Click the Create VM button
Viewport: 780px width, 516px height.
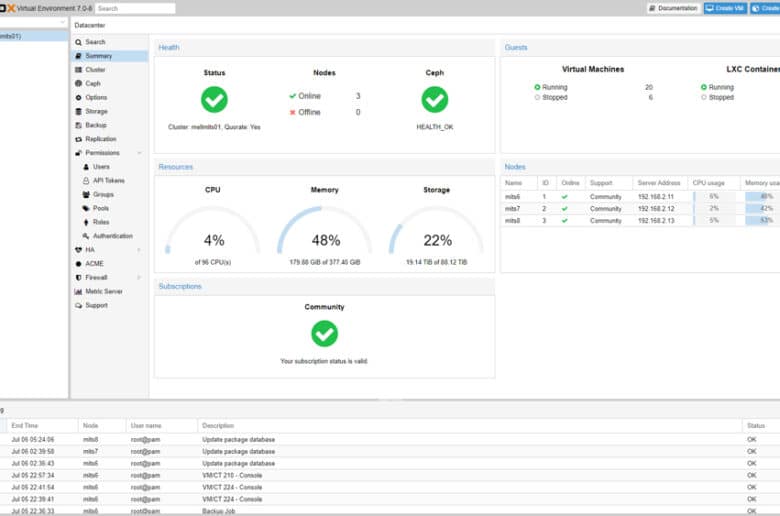point(725,8)
